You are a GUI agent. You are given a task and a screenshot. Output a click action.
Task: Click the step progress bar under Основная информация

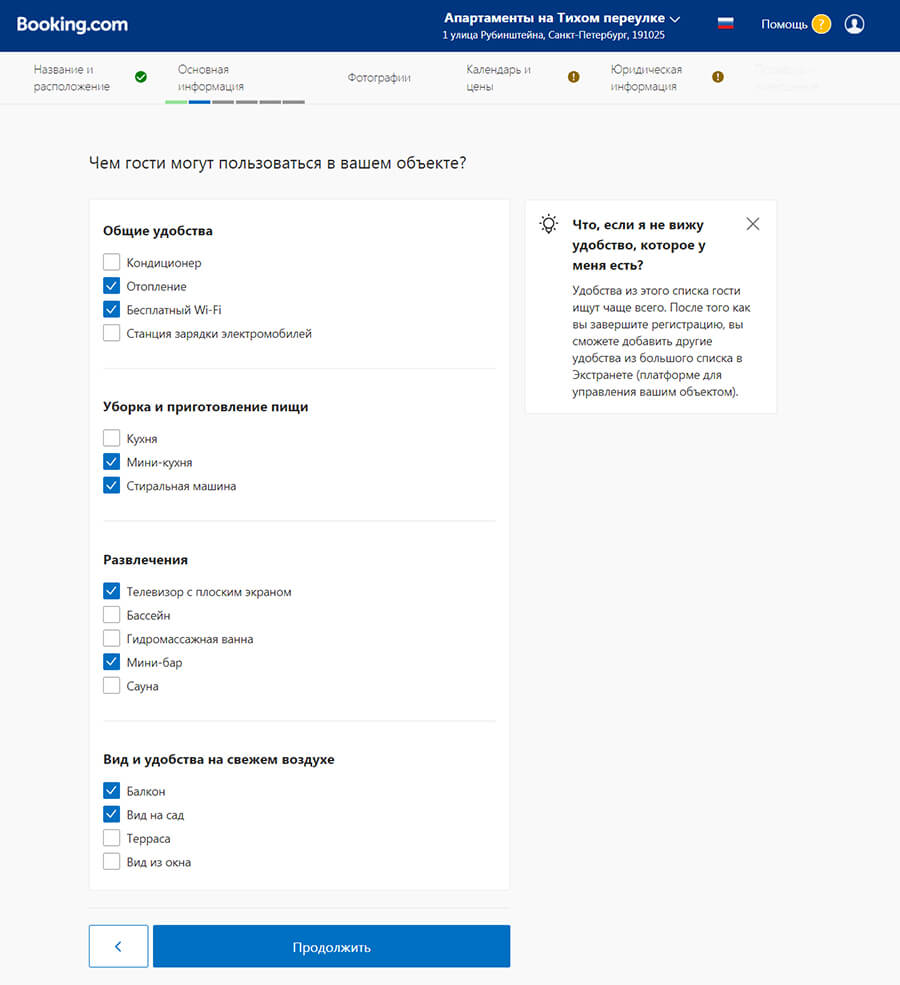235,101
